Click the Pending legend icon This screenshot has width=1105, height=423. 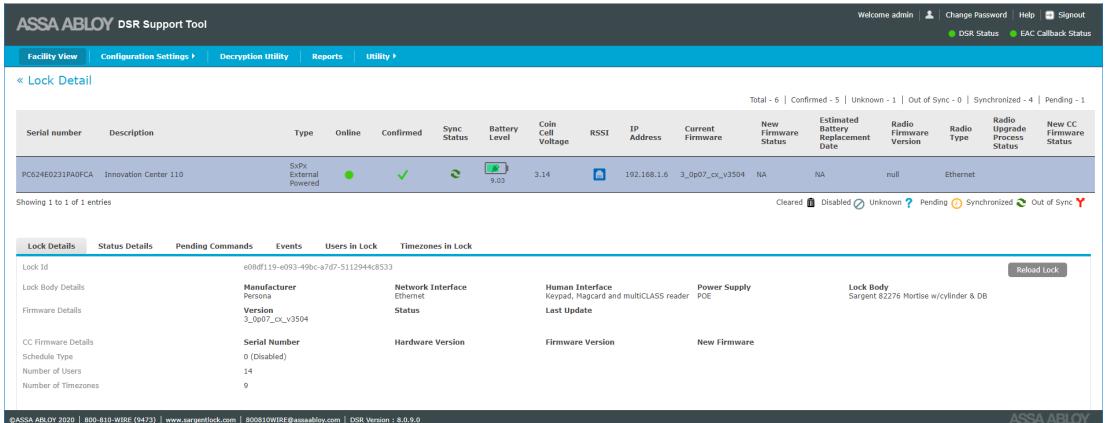click(x=956, y=204)
